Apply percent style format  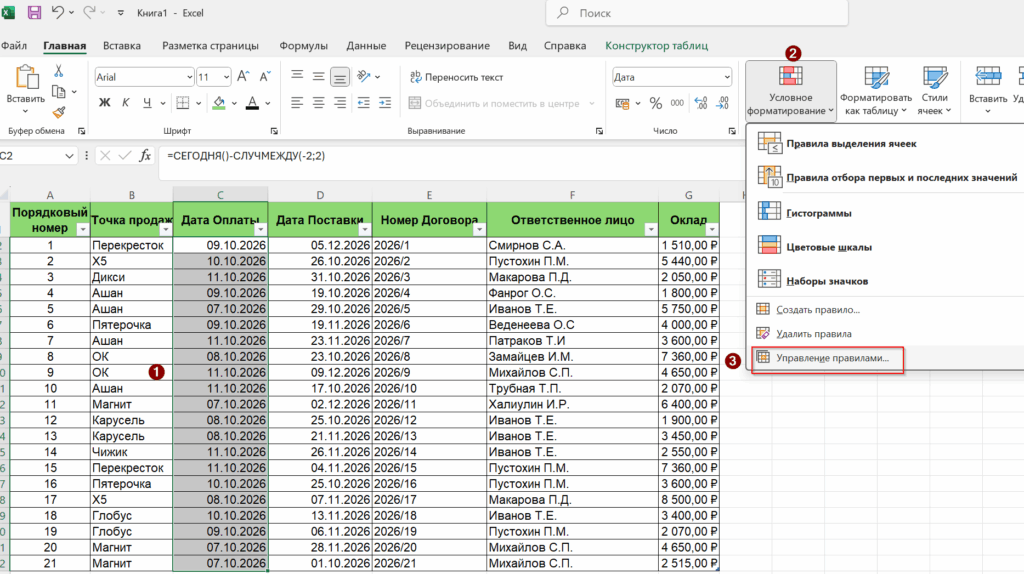click(x=656, y=103)
